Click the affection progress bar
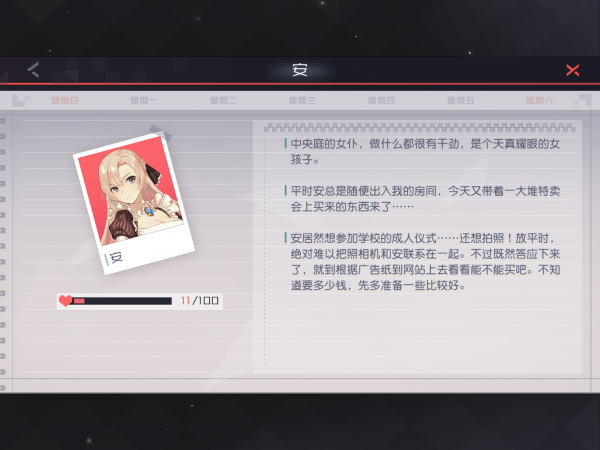 coord(122,301)
